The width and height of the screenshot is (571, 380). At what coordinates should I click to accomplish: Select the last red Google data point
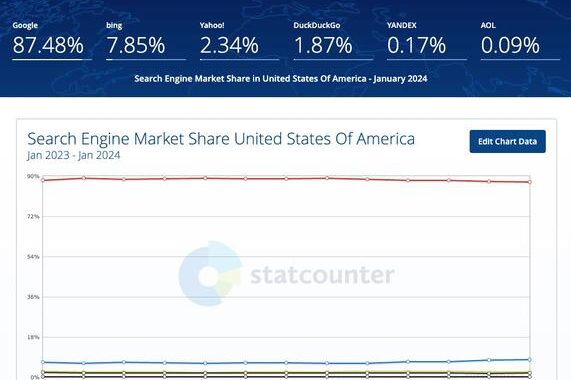[529, 182]
